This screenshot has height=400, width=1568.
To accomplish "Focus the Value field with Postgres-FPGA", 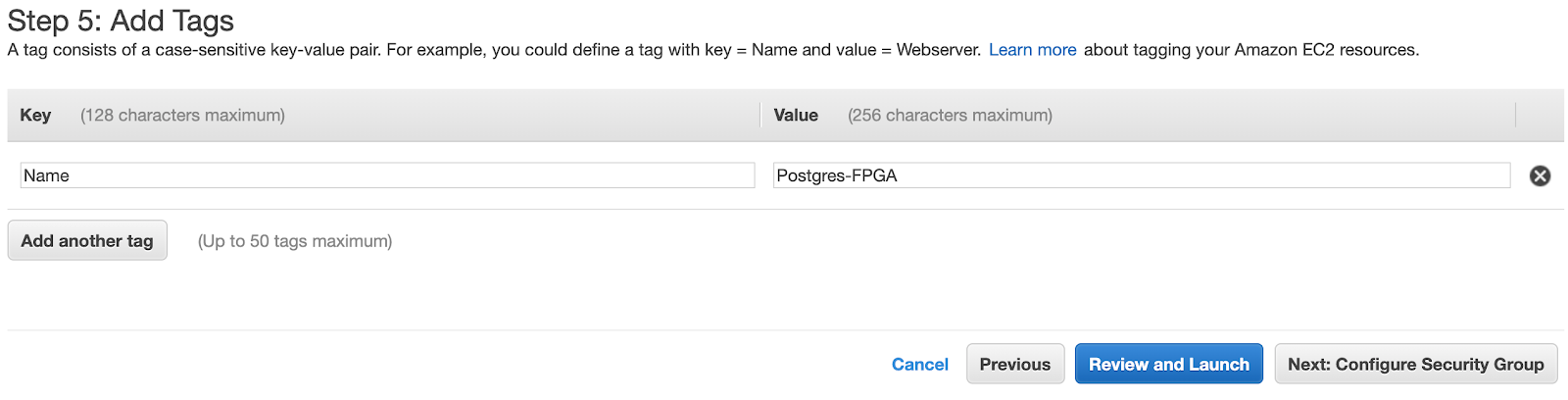I will [x=1141, y=175].
